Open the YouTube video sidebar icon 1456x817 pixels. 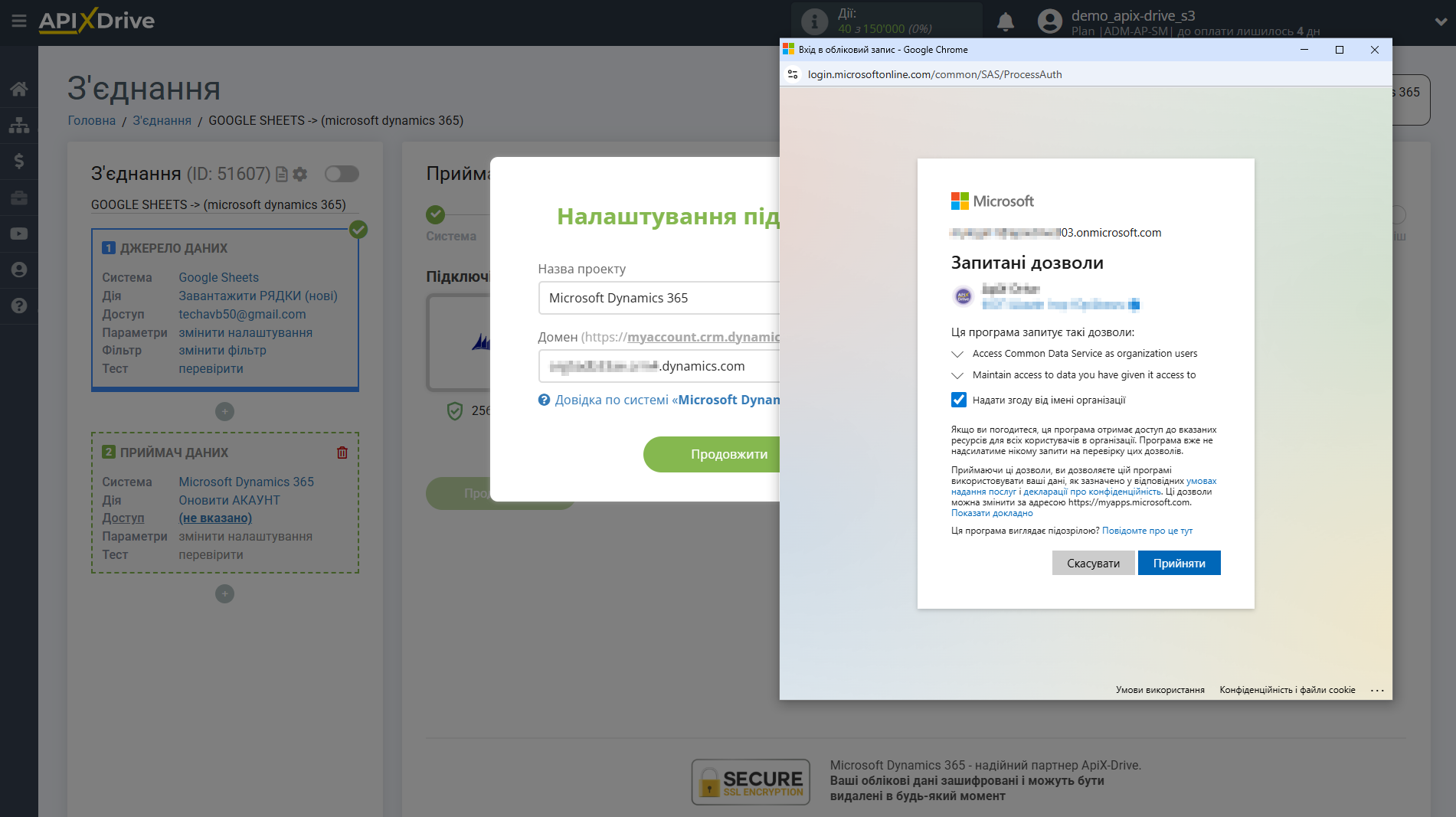tap(19, 234)
